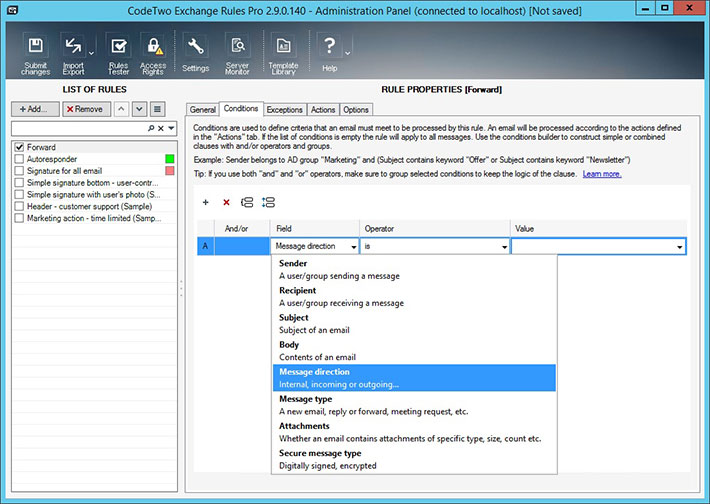710x504 pixels.
Task: Launch the Rules Tester
Action: point(119,55)
